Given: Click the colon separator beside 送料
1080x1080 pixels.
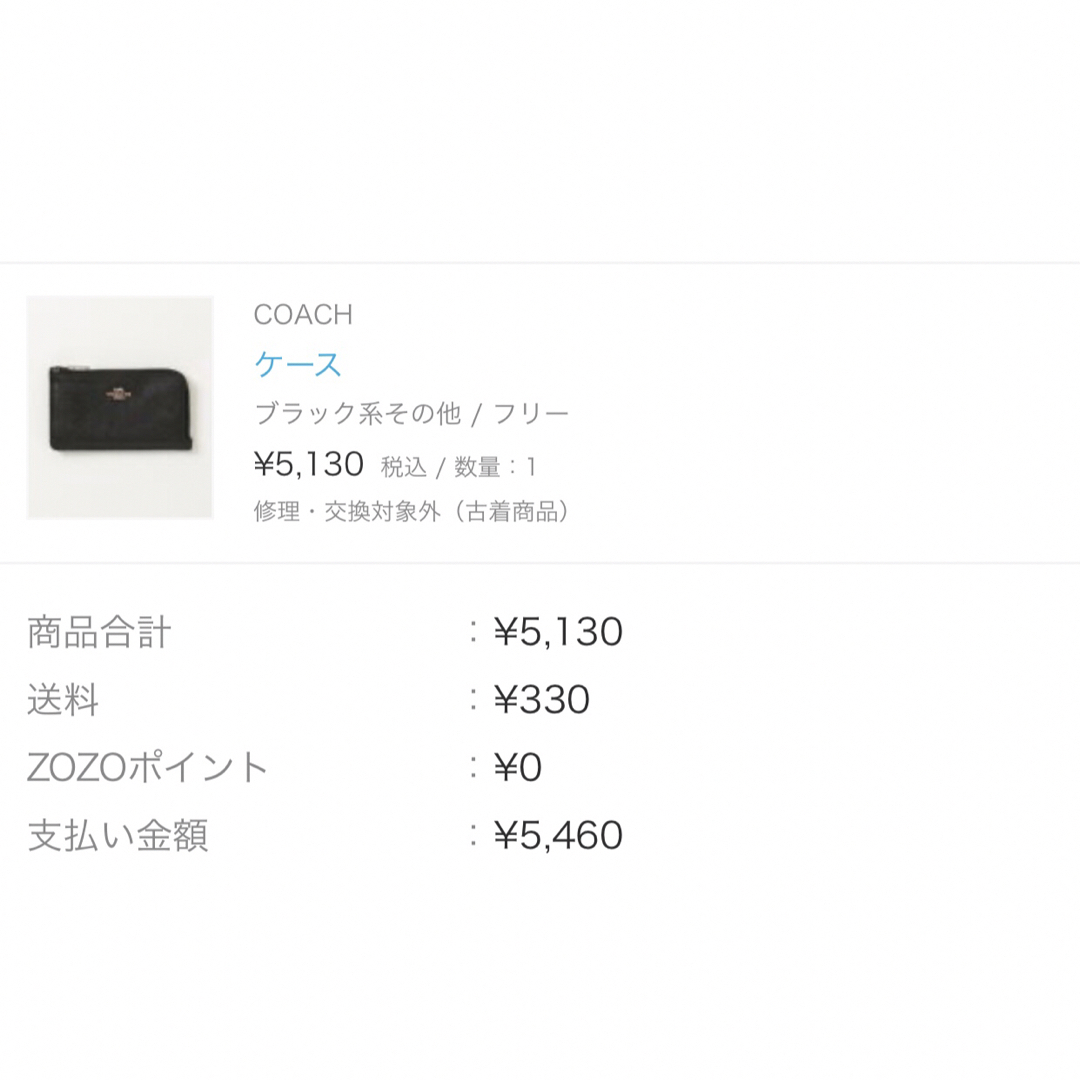Looking at the screenshot, I should [x=473, y=699].
